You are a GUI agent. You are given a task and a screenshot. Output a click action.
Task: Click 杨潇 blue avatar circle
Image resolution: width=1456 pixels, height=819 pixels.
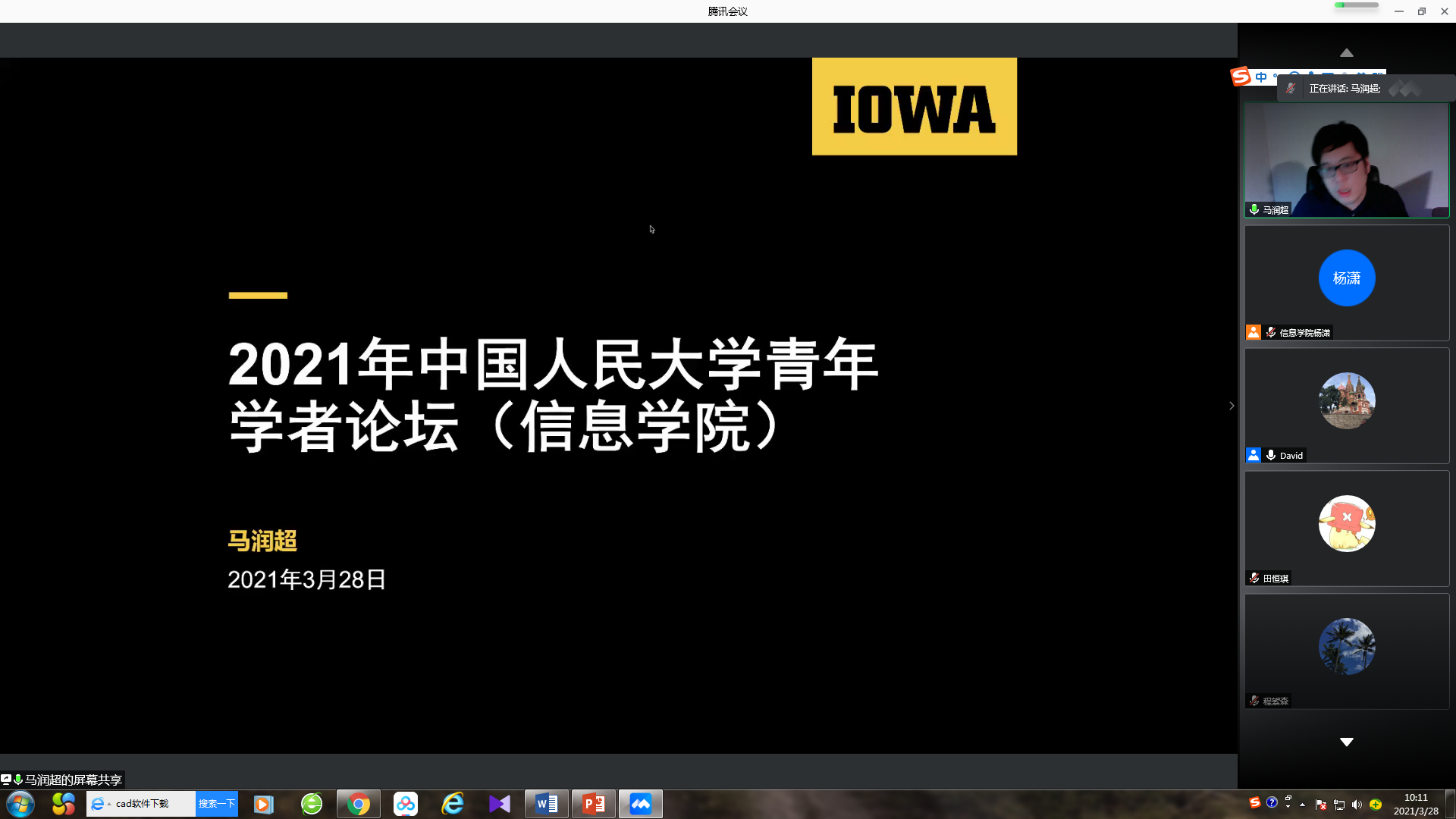[x=1346, y=278]
